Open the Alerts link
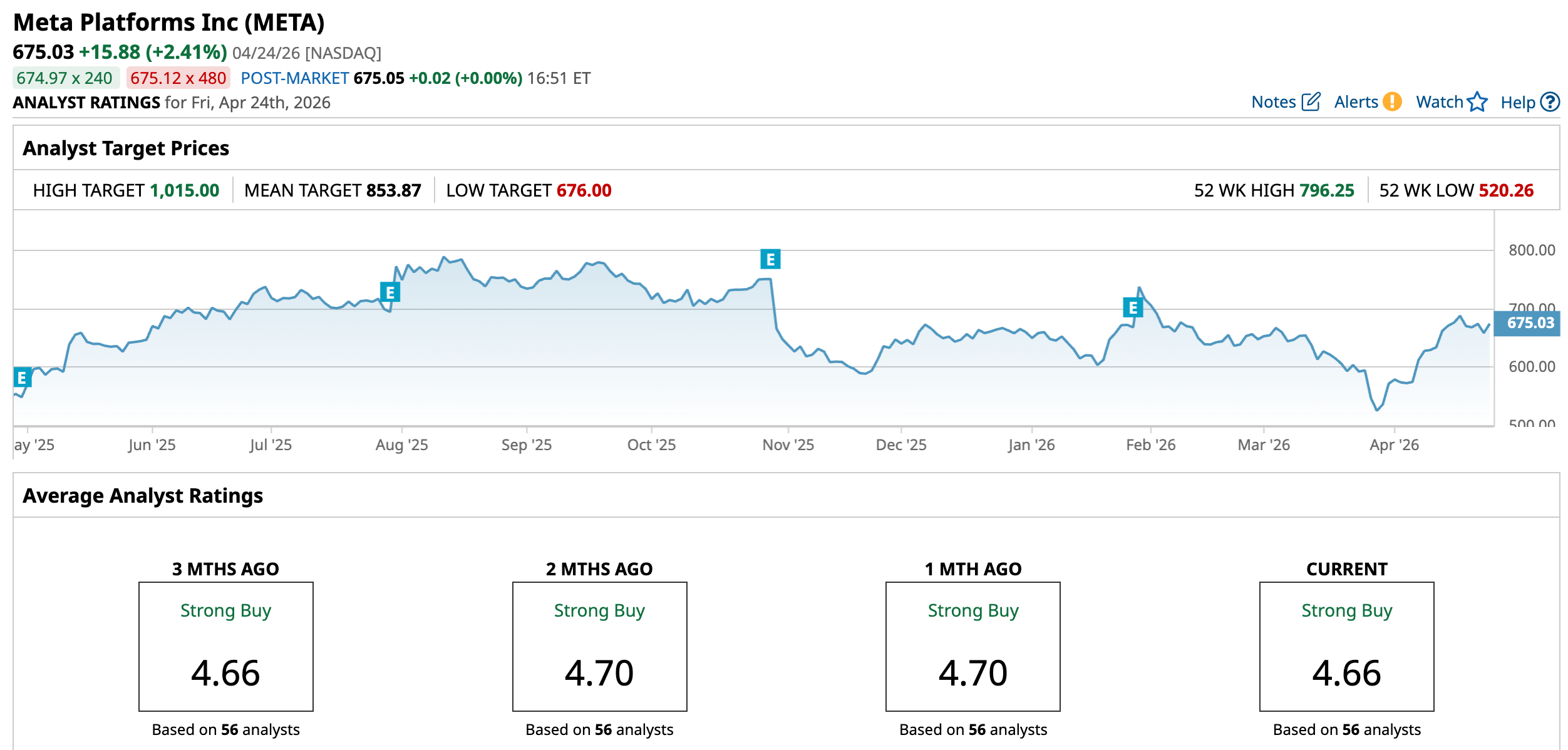Image resolution: width=1568 pixels, height=750 pixels. point(1356,102)
